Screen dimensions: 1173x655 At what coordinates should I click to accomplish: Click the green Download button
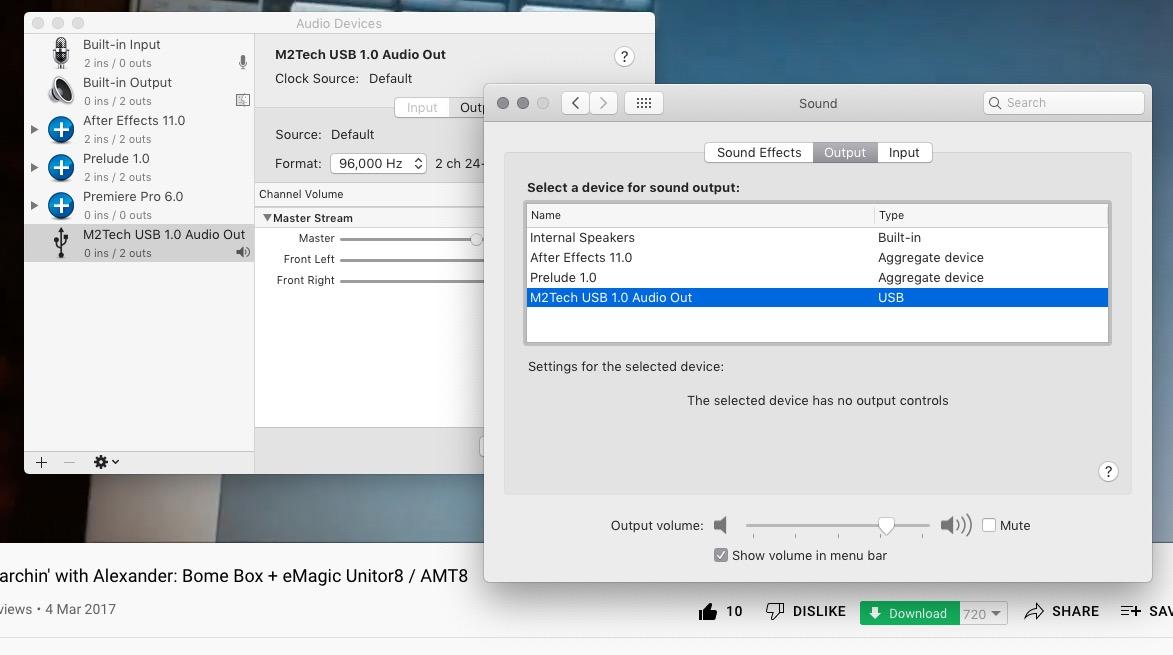(909, 613)
